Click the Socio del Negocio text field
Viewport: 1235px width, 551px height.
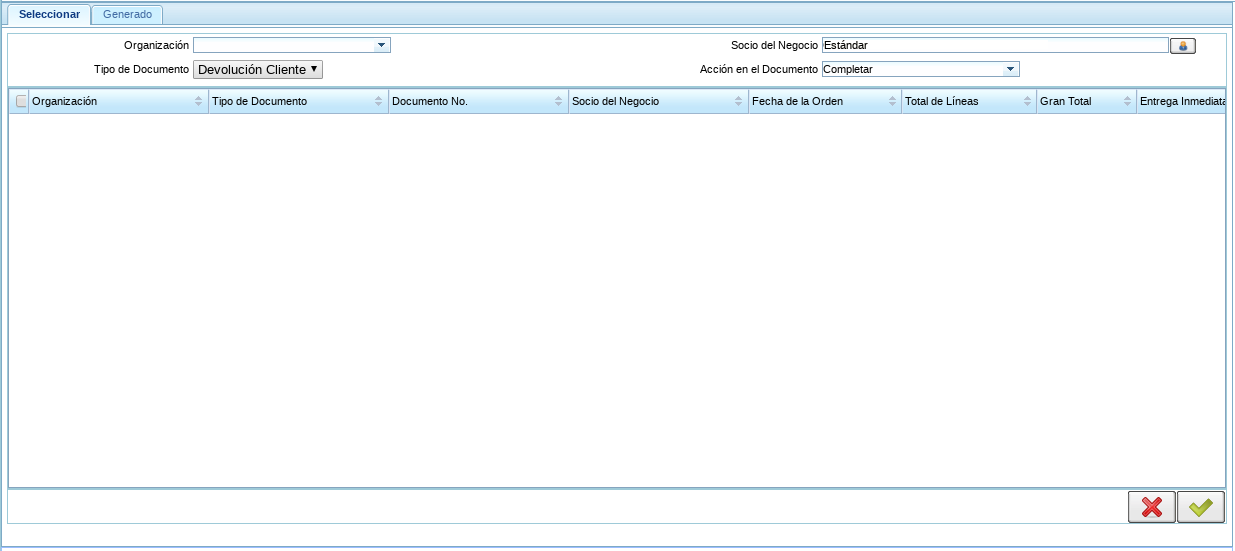994,46
